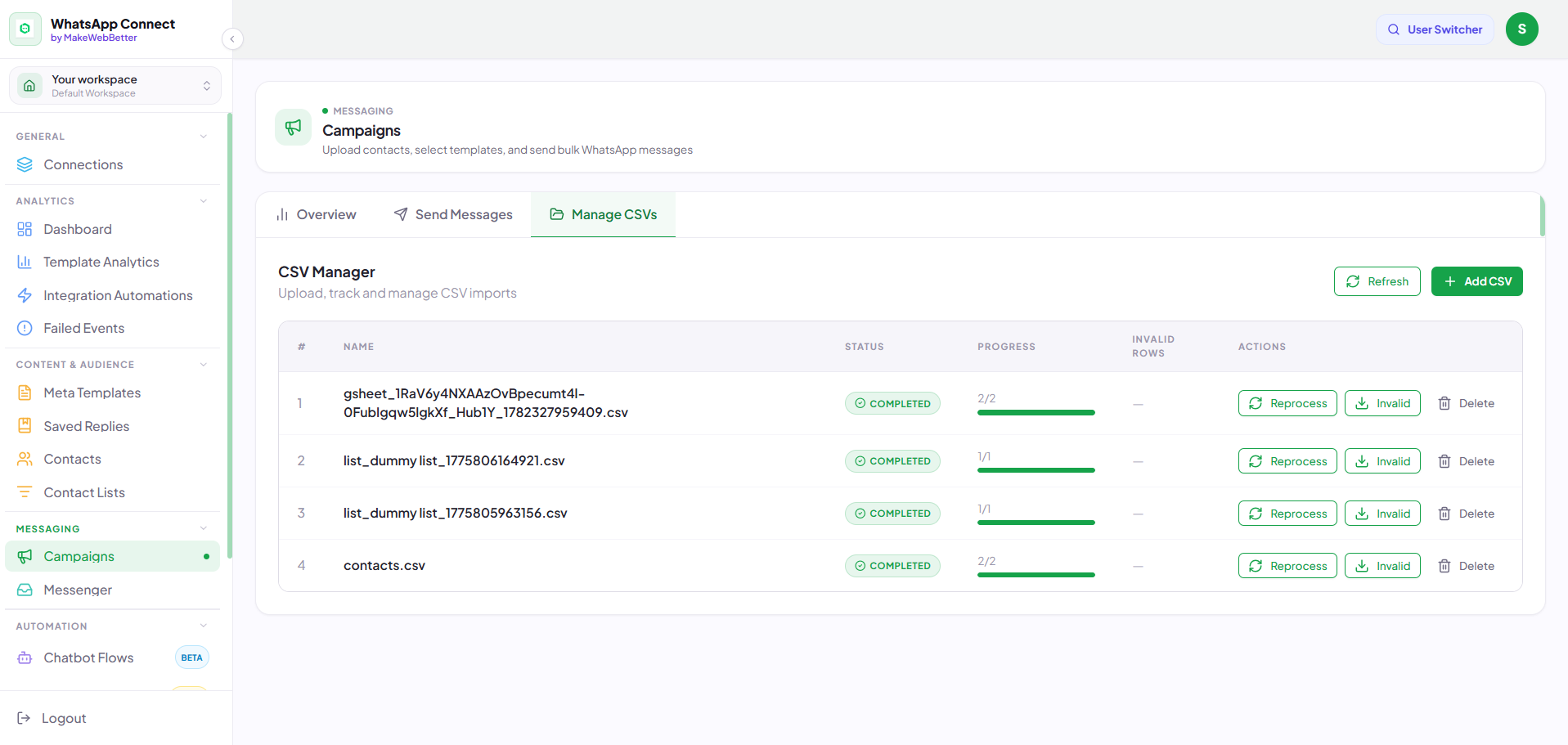Switch to the Overview tab
Screen dimensions: 1568x745
tap(316, 214)
